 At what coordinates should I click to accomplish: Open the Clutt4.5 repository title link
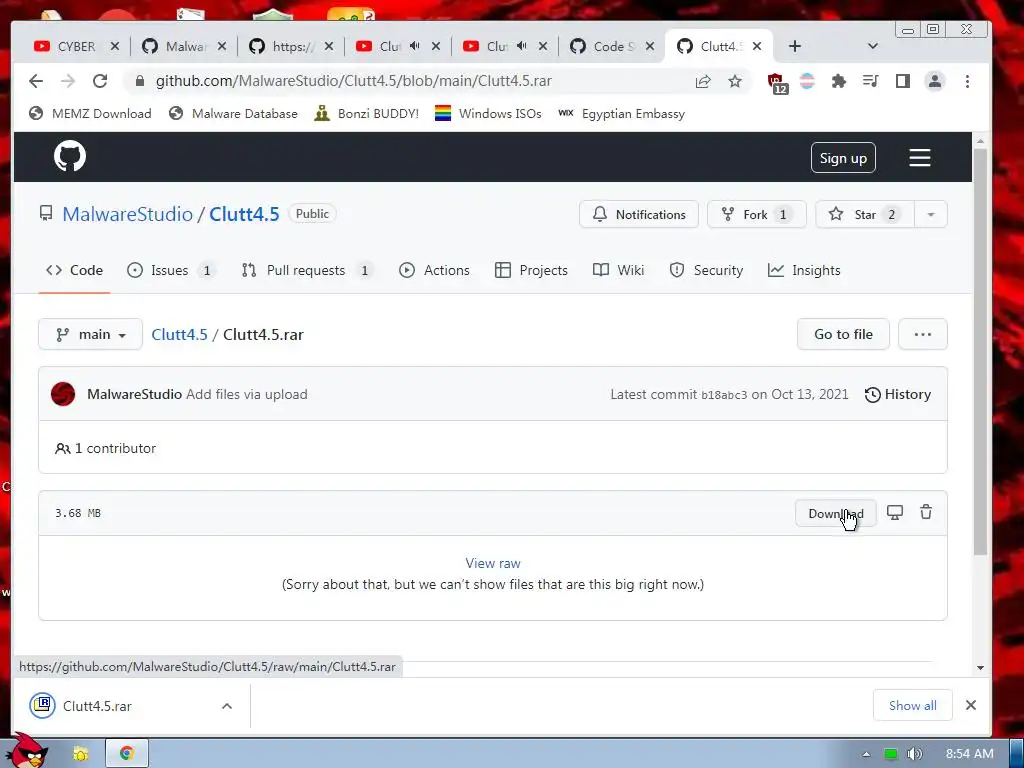click(x=244, y=214)
